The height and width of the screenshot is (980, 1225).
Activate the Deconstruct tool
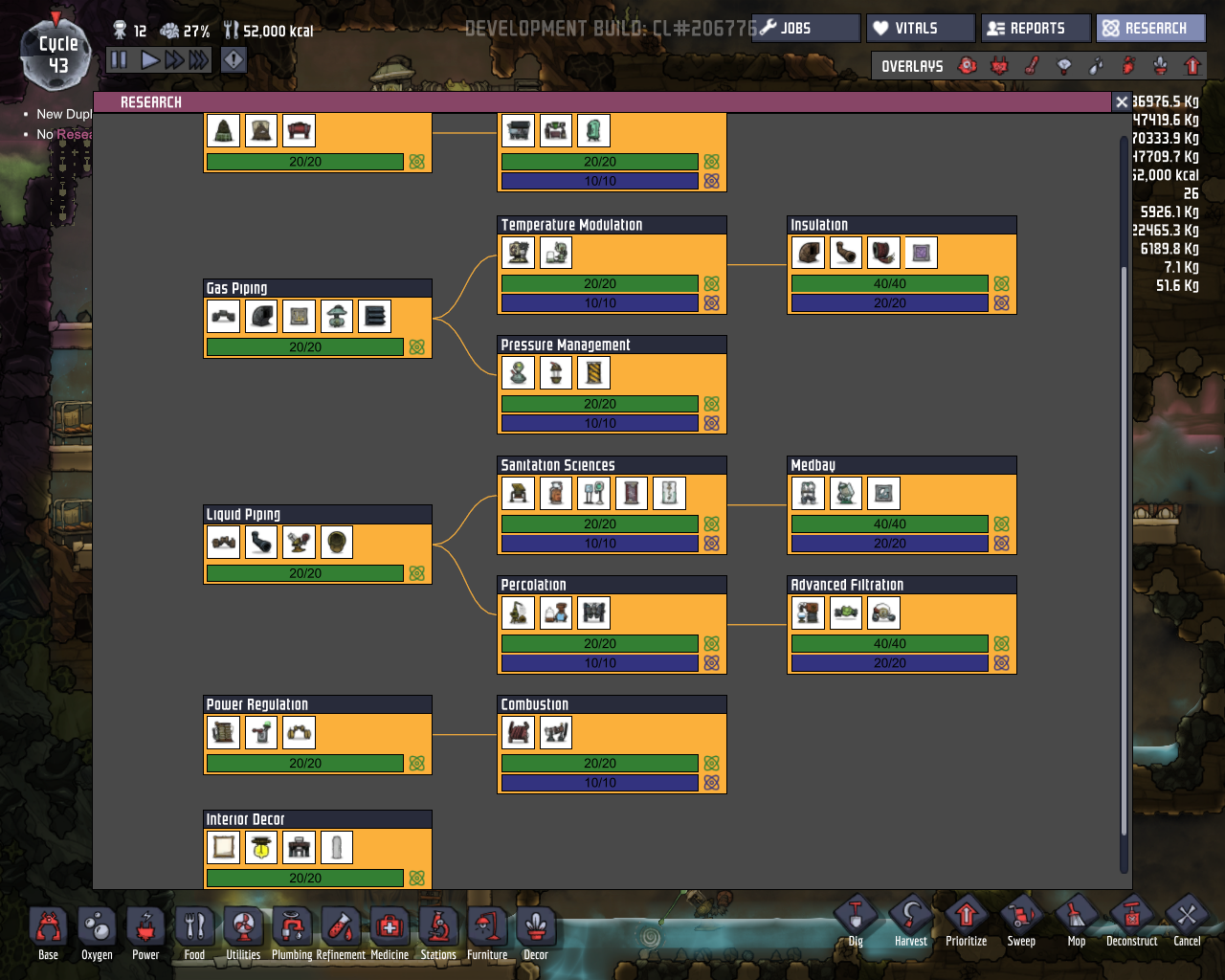[1131, 919]
